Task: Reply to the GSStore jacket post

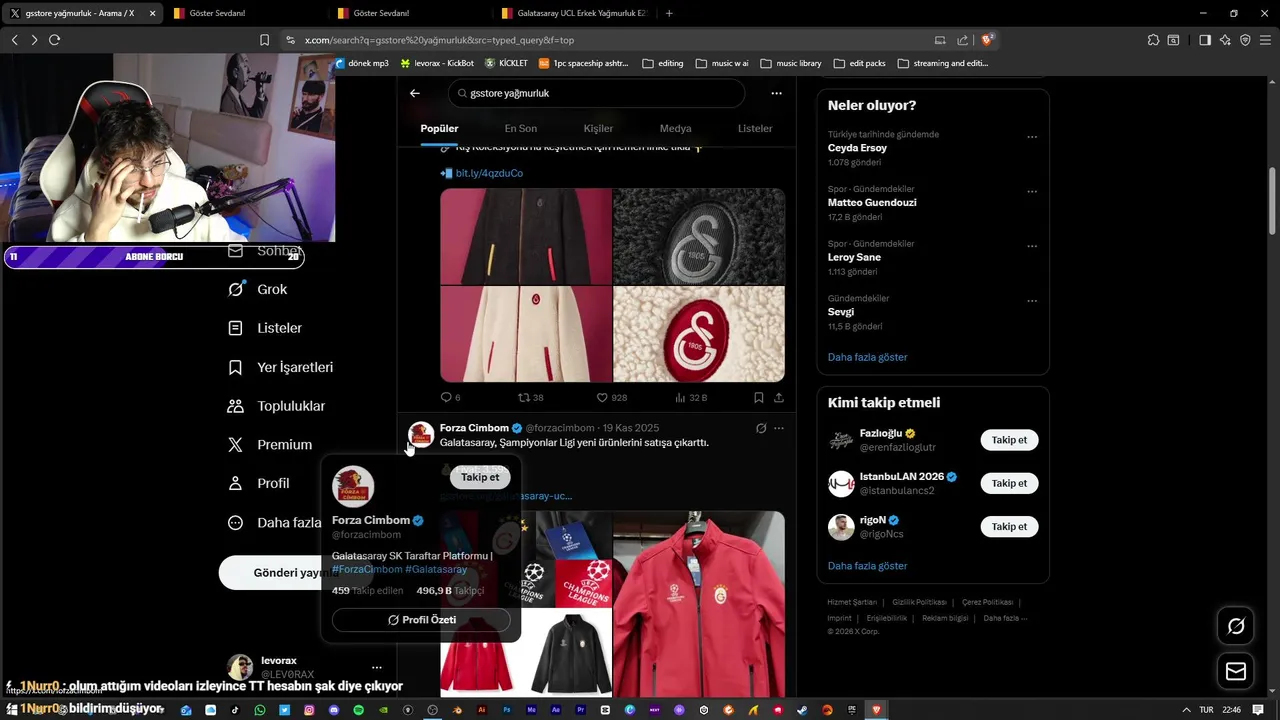Action: click(451, 397)
